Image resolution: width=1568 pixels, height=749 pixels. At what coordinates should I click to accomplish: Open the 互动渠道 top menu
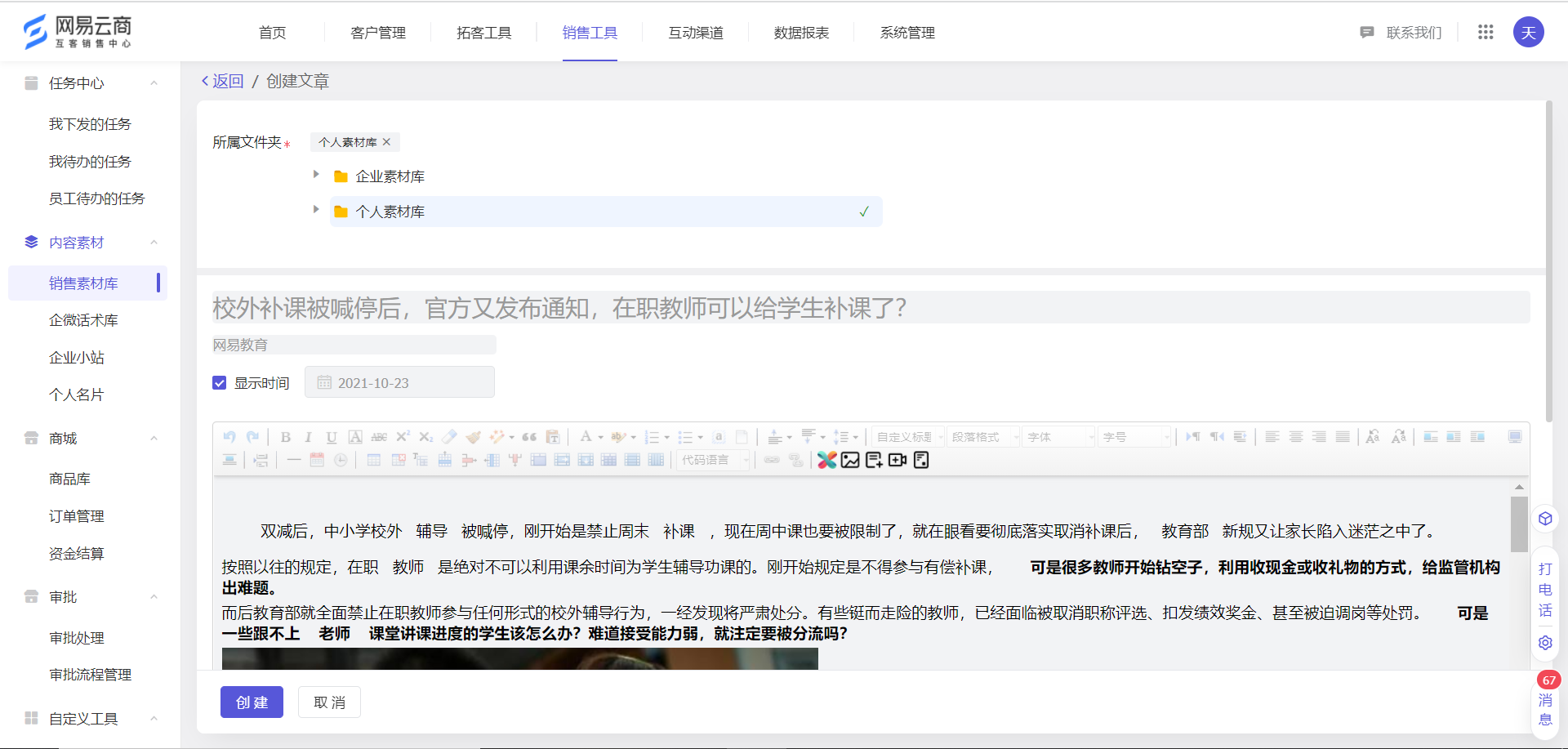point(696,33)
